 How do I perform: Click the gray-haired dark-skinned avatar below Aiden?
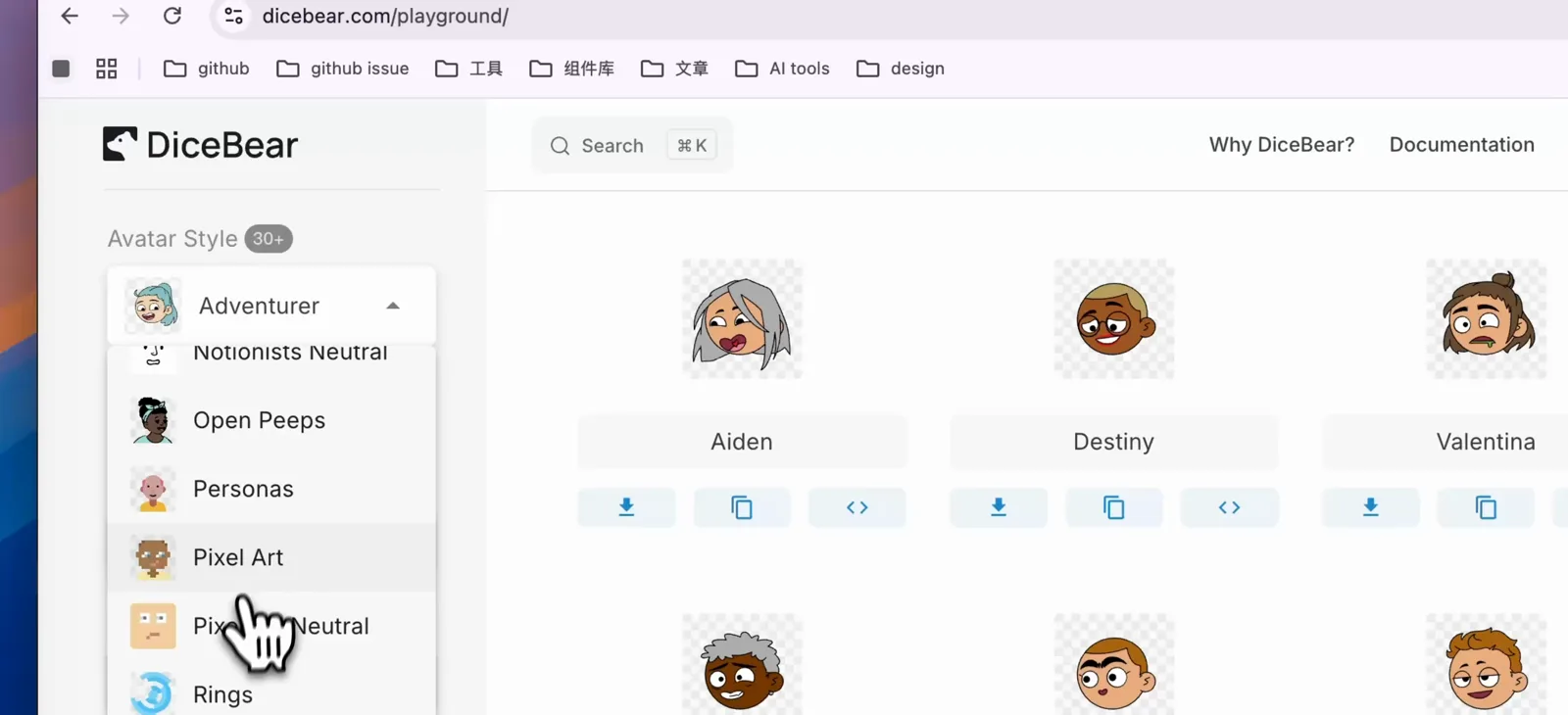click(742, 665)
